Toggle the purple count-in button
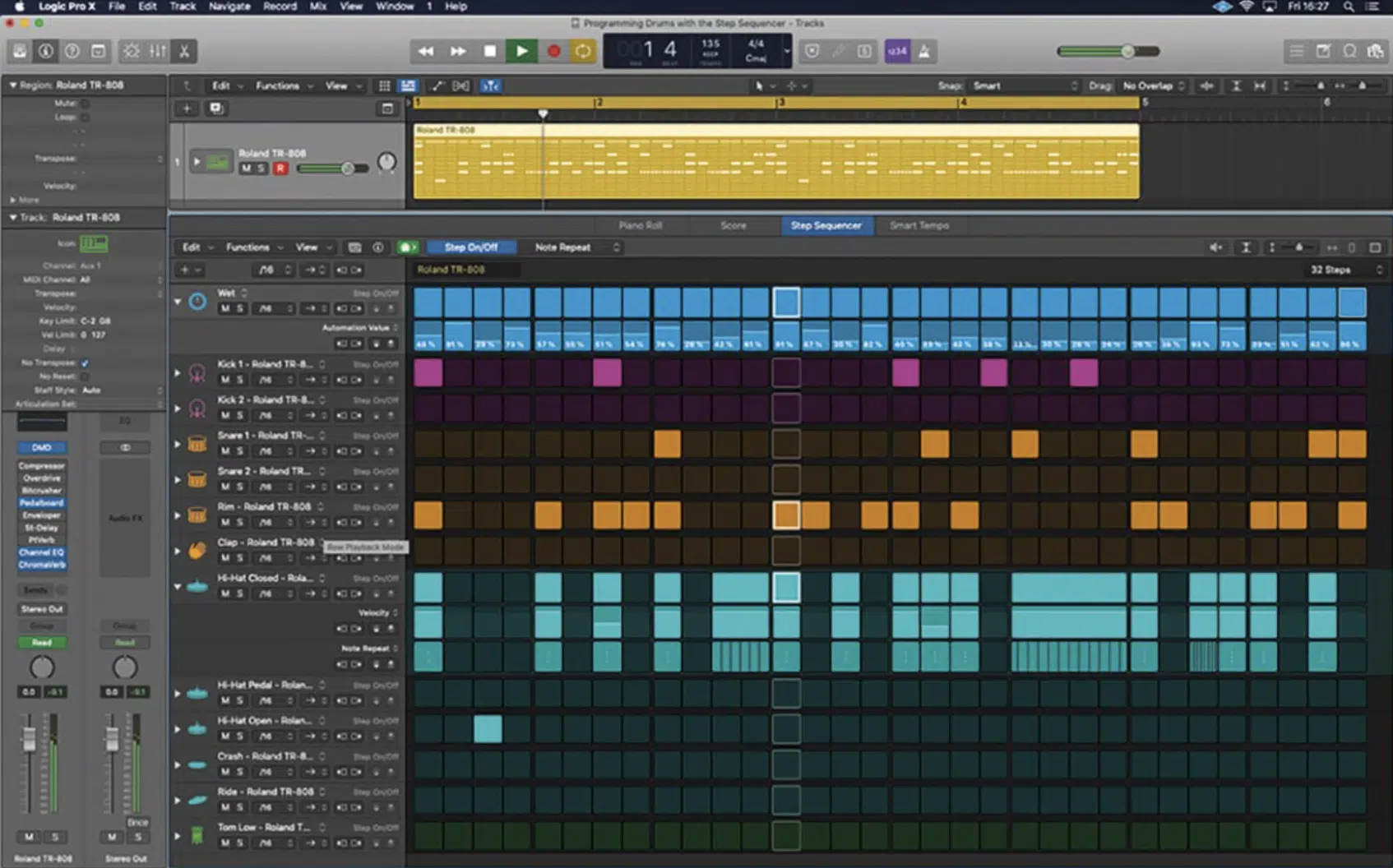The width and height of the screenshot is (1393, 868). click(x=897, y=51)
